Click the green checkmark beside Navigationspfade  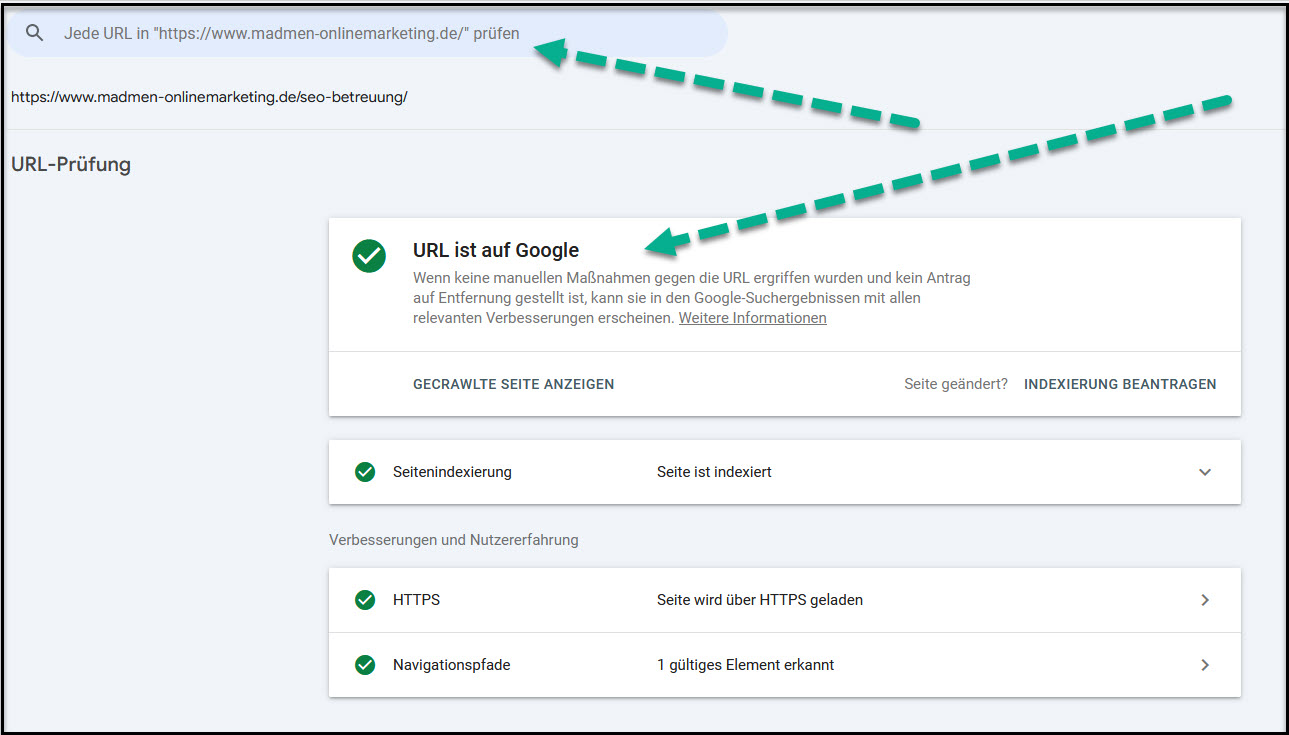[x=365, y=664]
